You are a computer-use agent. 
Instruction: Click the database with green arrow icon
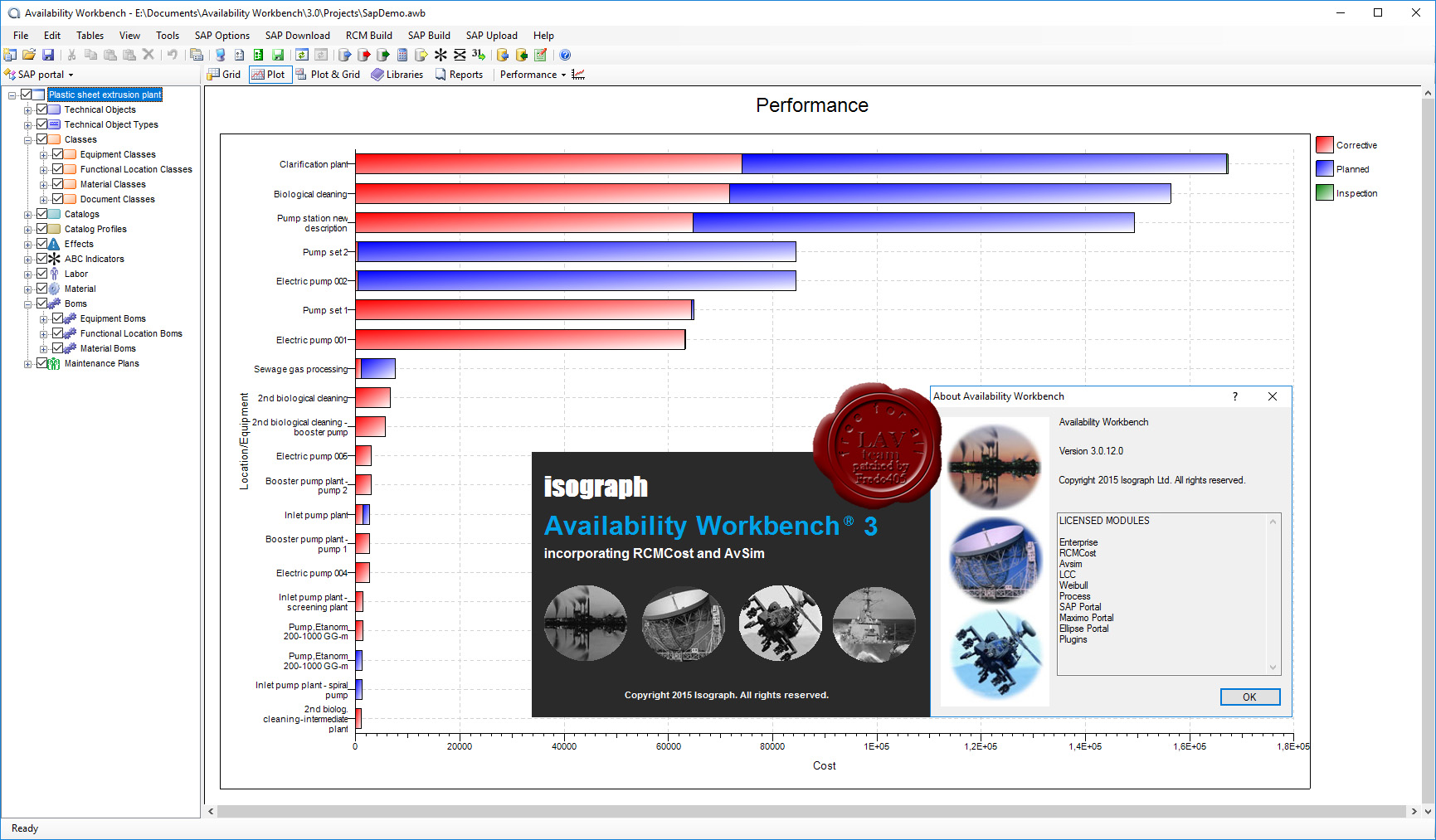click(x=522, y=55)
